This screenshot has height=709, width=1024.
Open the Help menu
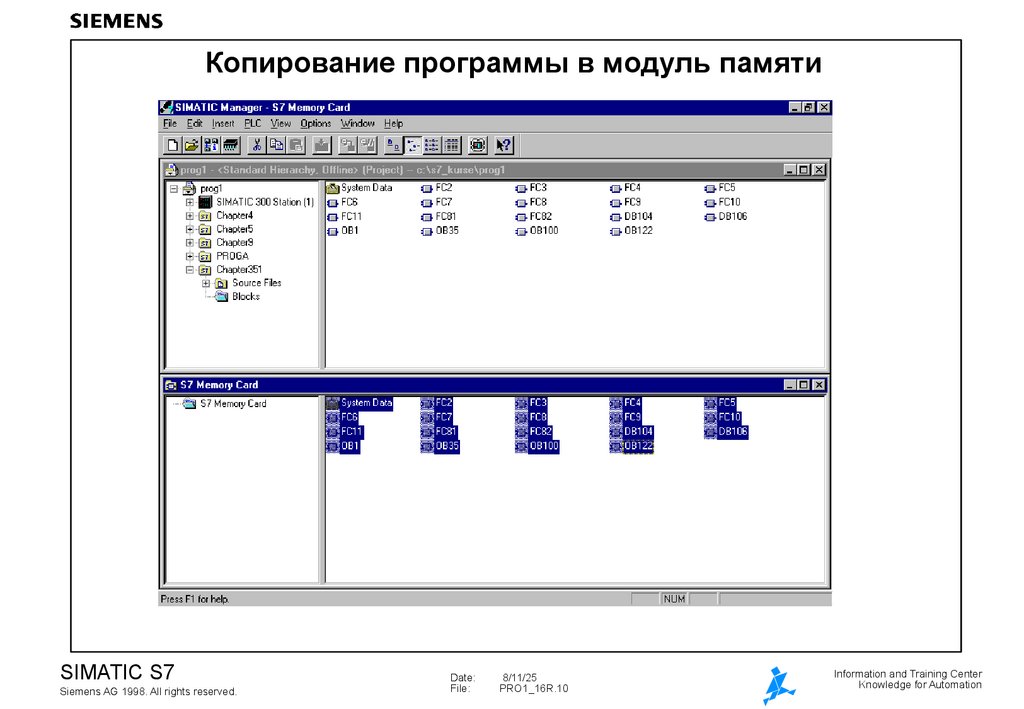[x=393, y=123]
